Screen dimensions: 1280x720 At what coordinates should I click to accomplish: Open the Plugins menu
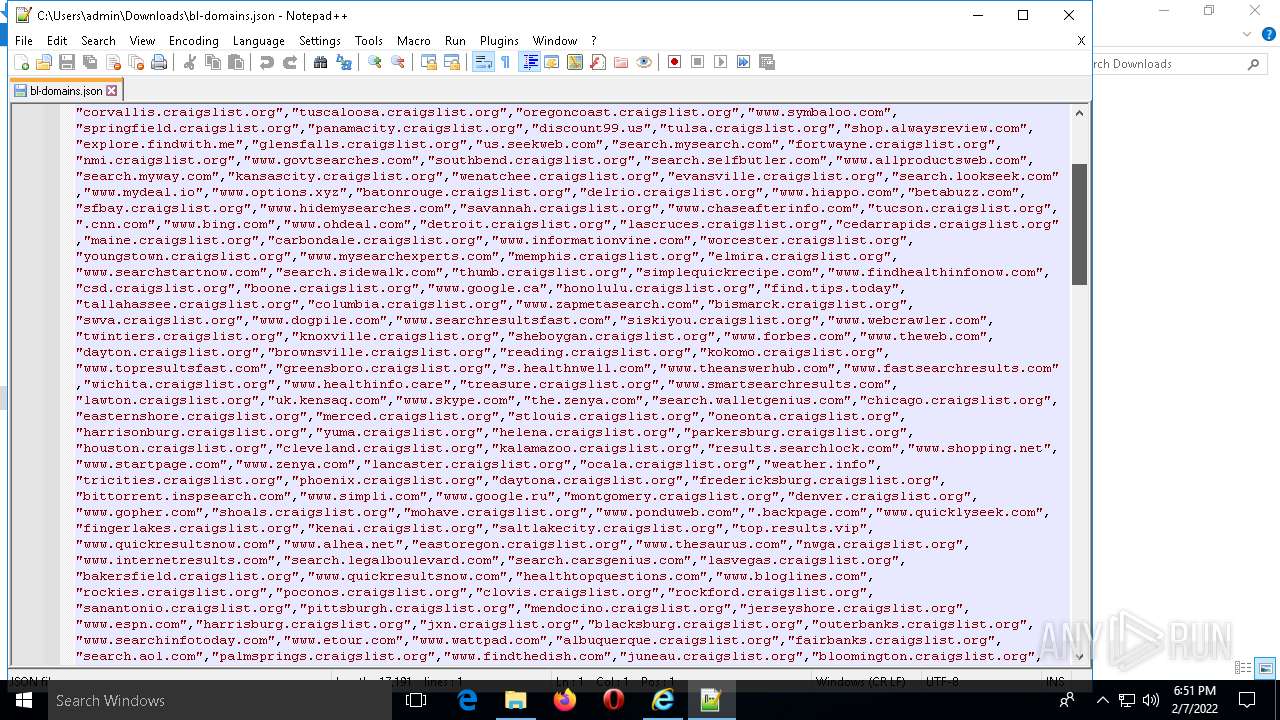499,41
